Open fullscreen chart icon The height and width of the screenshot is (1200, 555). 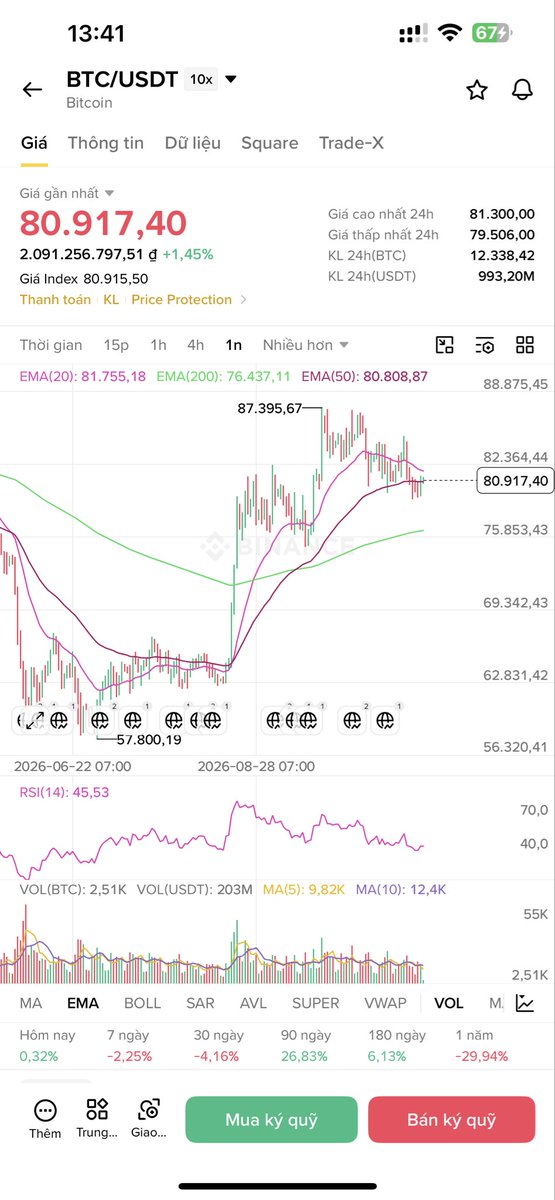(x=445, y=345)
